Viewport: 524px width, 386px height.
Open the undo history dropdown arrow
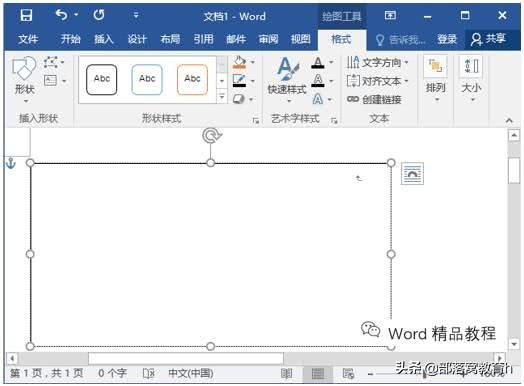77,15
